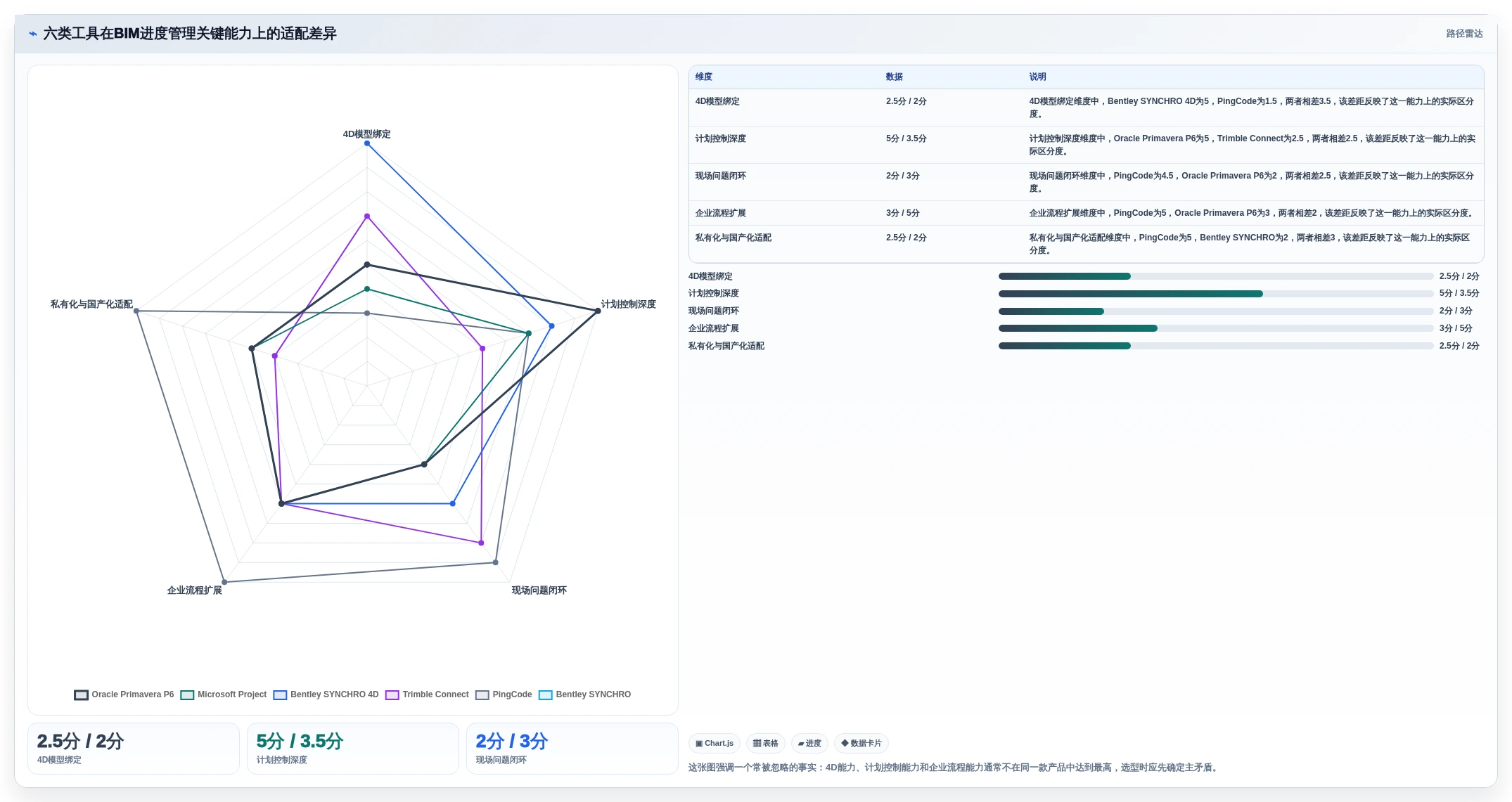Click the green data point on the 4D模型绑定 axis
This screenshot has width=1512, height=802.
click(367, 289)
